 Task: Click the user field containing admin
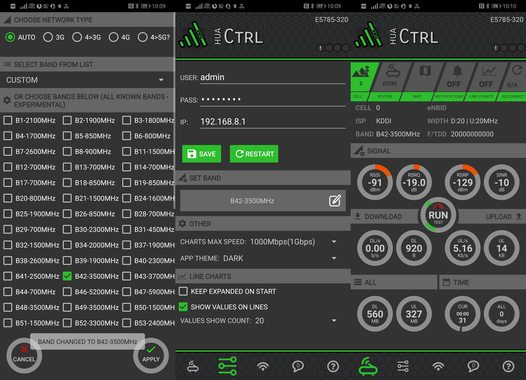pyautogui.click(x=273, y=77)
